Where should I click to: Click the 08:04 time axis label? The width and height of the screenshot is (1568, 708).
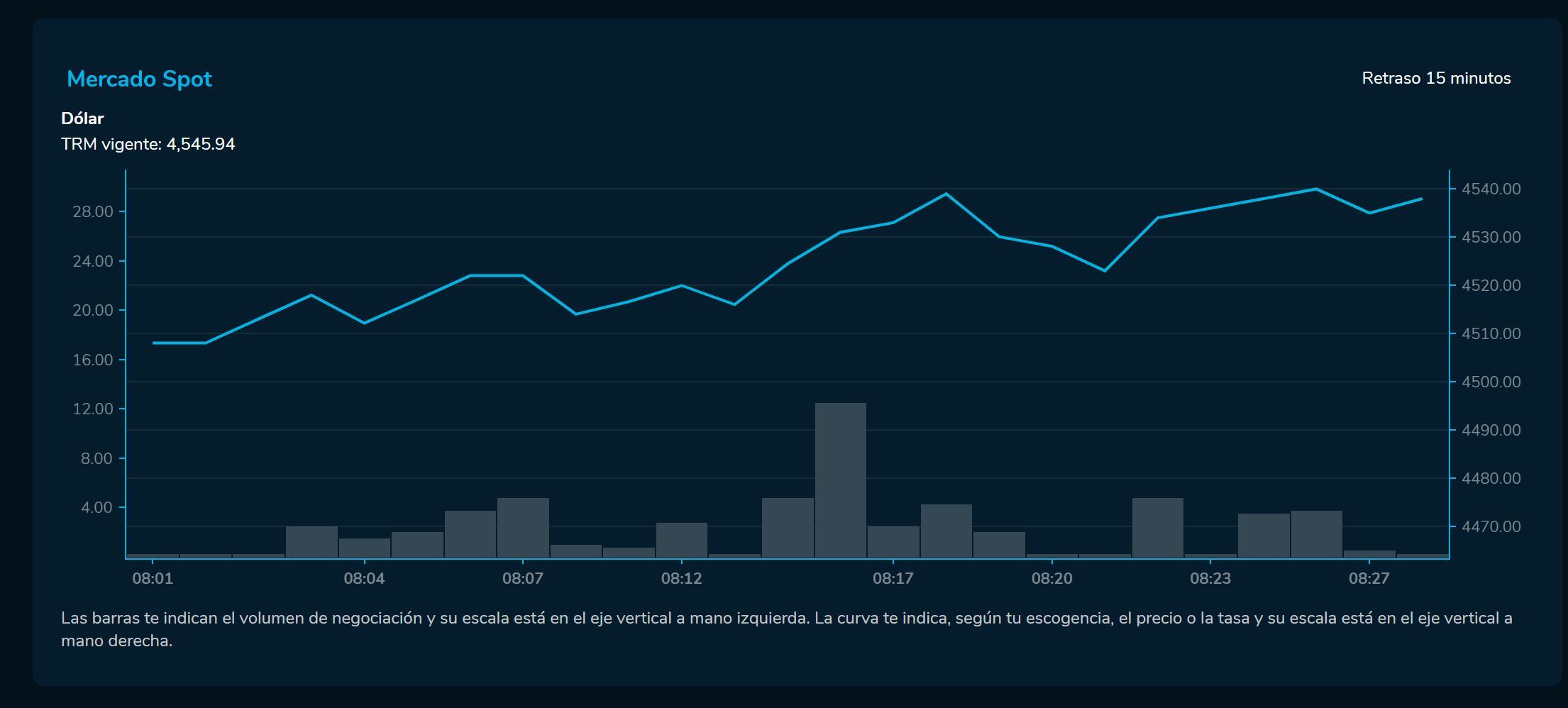pos(364,578)
